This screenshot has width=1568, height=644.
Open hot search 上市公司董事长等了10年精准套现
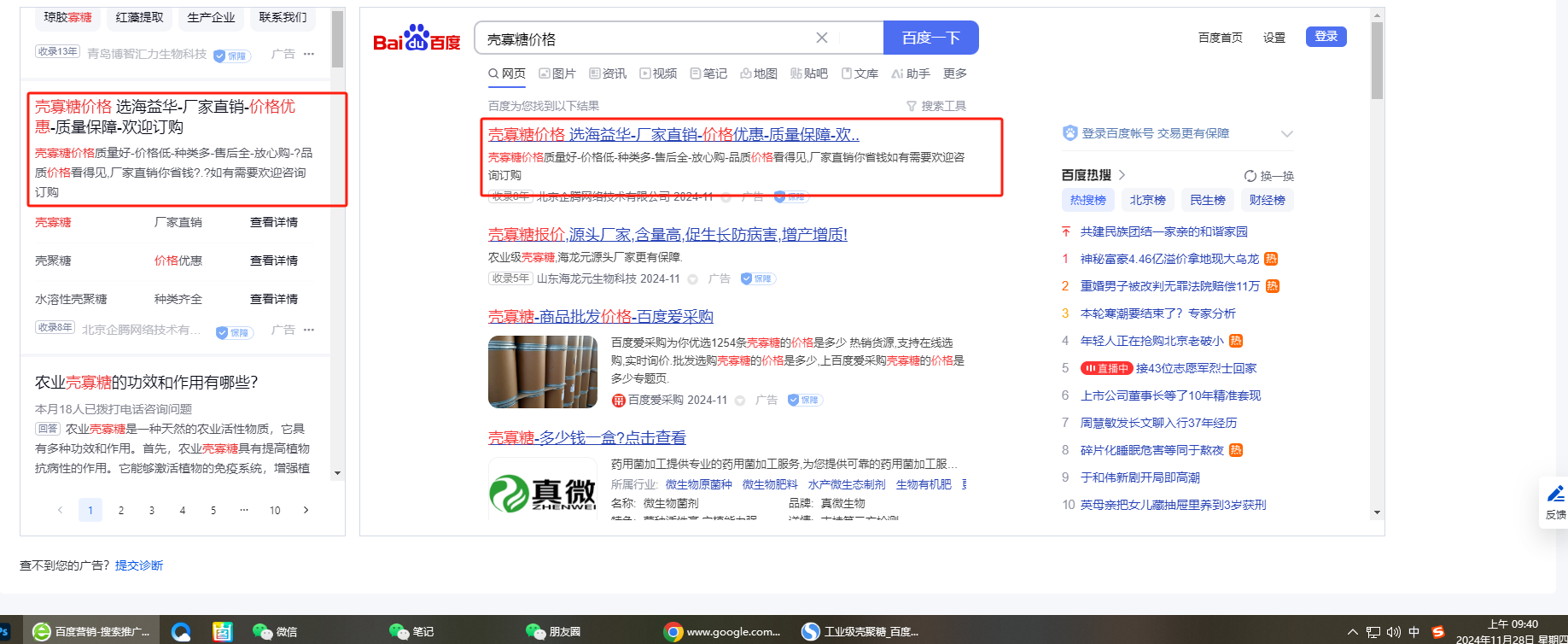[1170, 395]
